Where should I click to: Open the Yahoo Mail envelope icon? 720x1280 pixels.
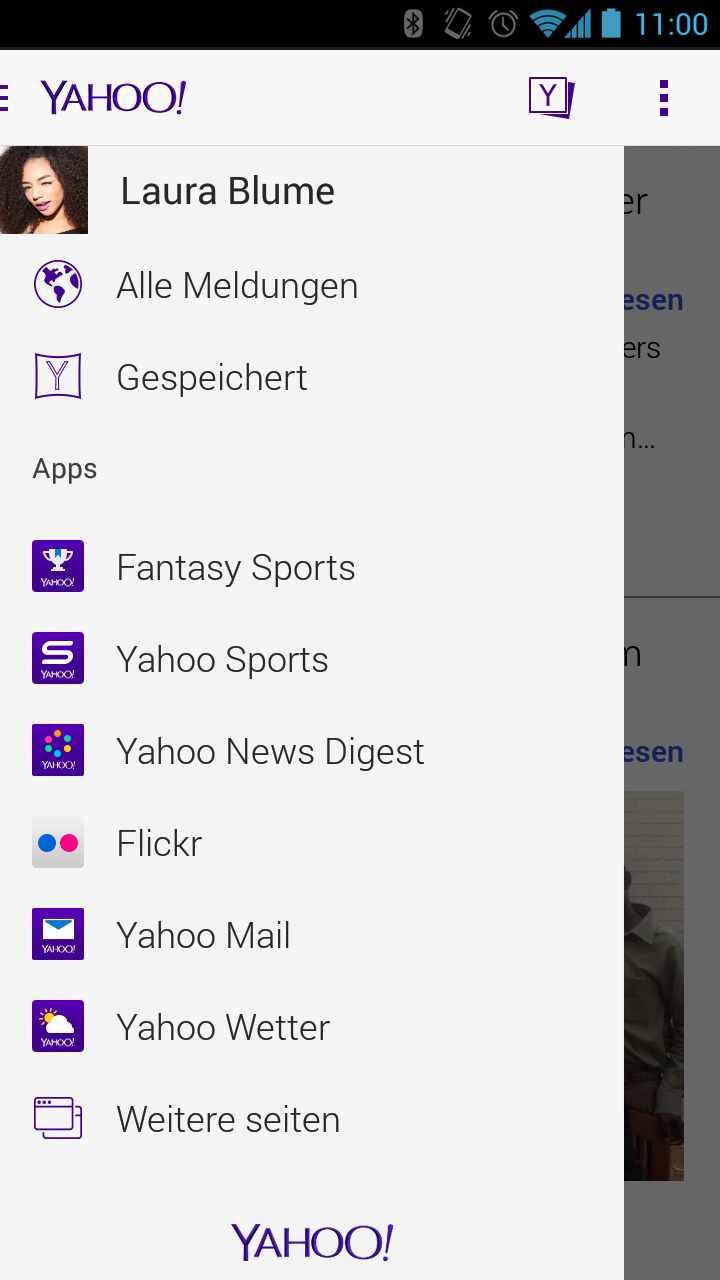point(58,934)
